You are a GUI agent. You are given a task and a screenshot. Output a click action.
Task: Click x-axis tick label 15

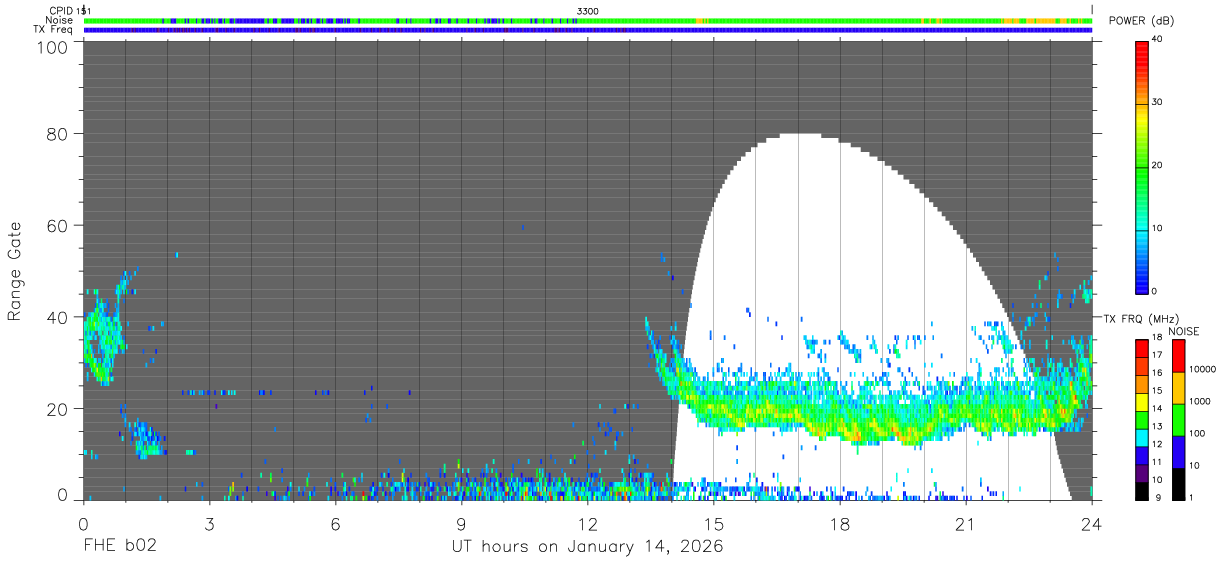point(713,524)
